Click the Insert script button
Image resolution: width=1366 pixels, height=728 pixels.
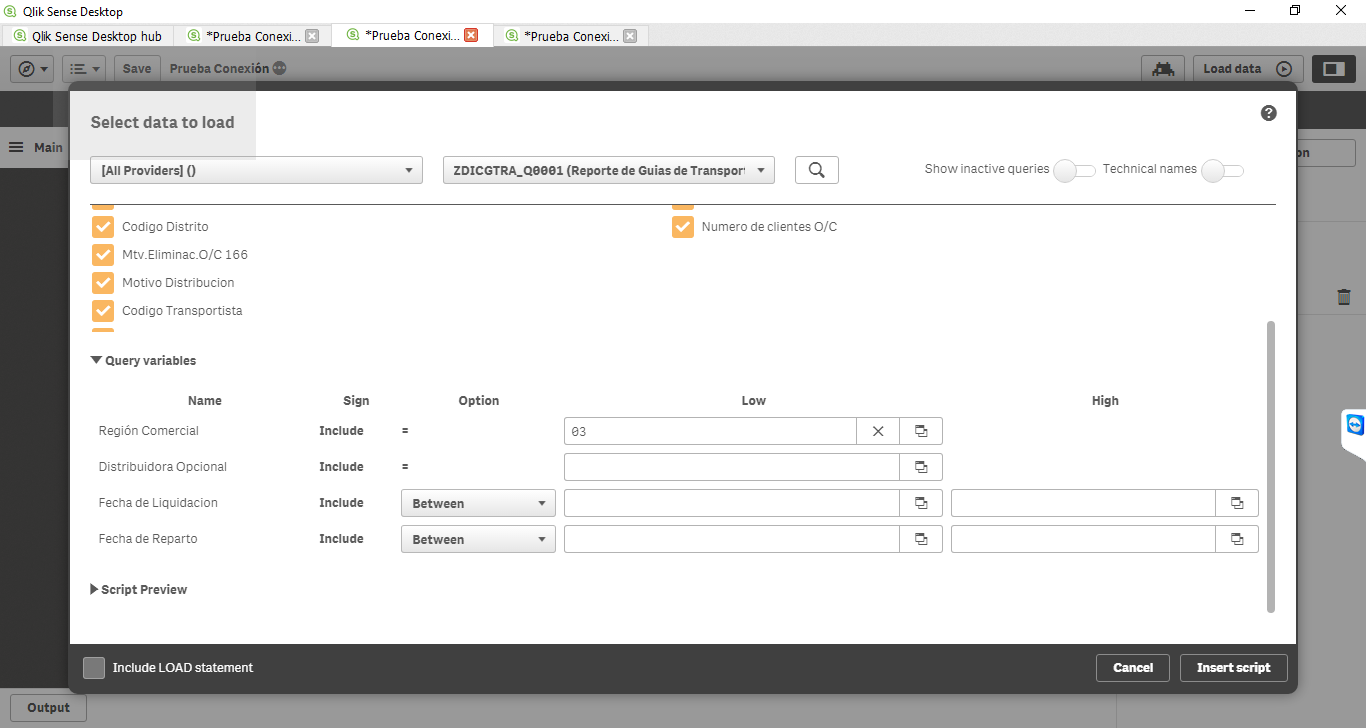[x=1234, y=668]
